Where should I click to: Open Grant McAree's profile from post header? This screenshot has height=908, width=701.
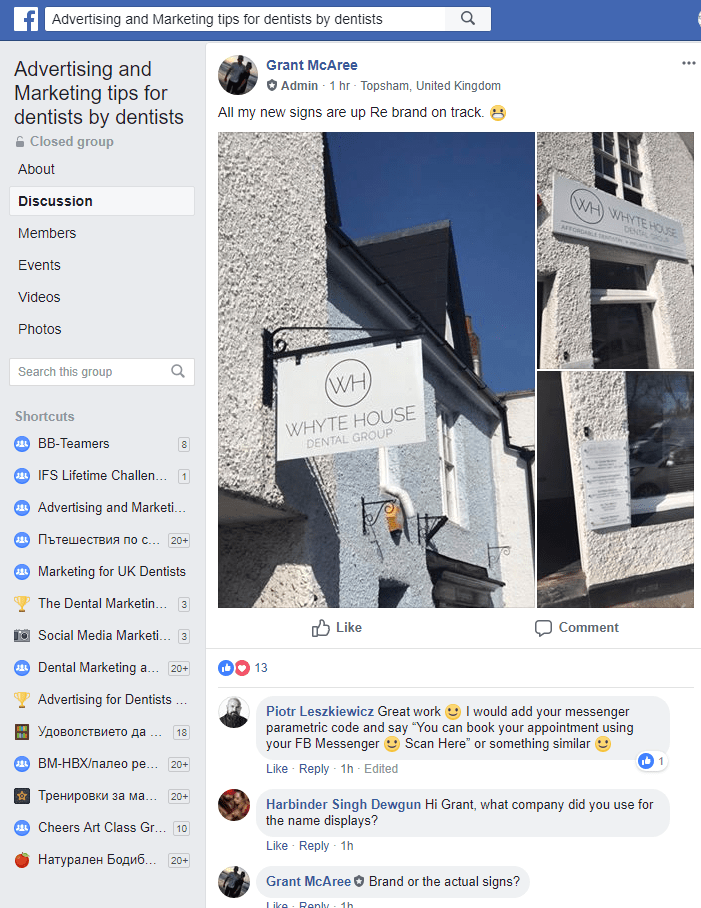pos(311,65)
